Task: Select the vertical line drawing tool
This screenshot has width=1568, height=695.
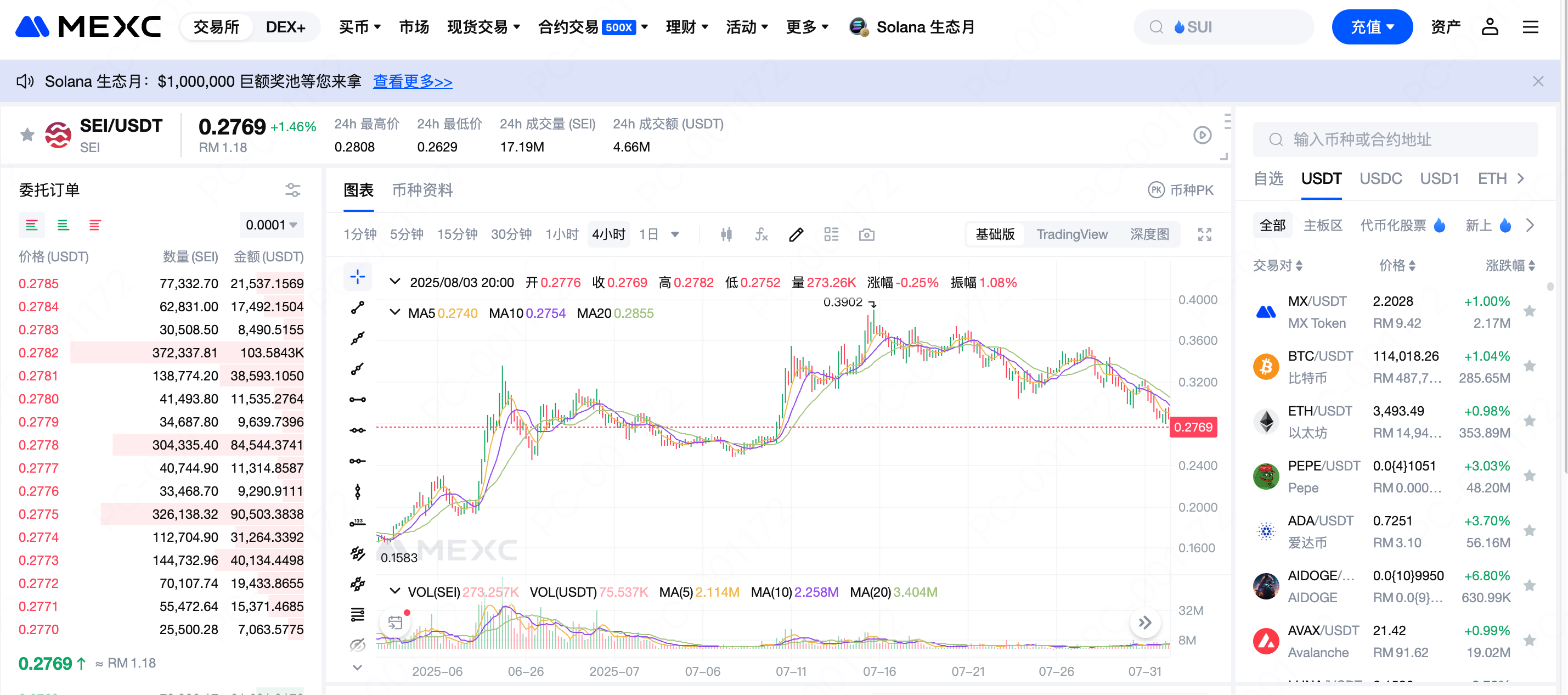Action: [357, 491]
